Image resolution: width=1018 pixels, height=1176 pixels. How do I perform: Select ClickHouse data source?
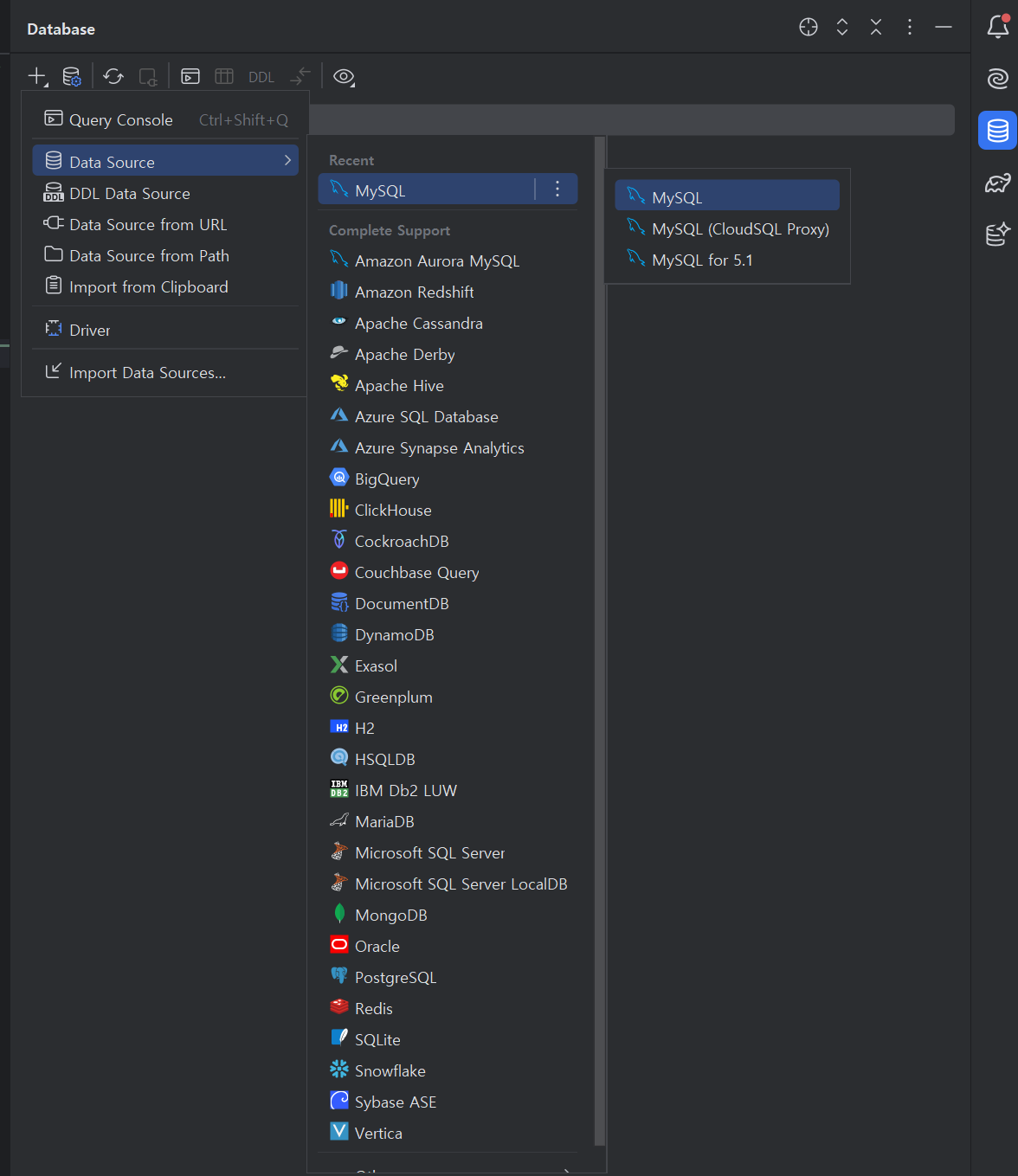[x=448, y=510]
